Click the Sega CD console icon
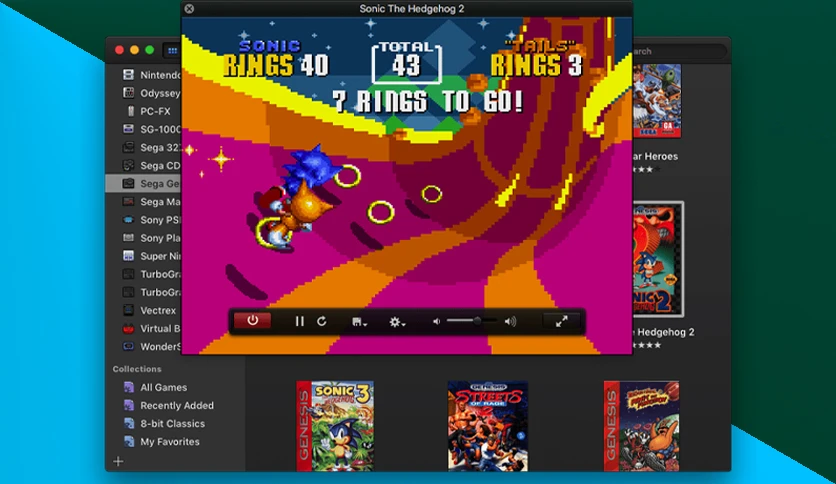Viewport: 836px width, 484px height. tap(128, 165)
